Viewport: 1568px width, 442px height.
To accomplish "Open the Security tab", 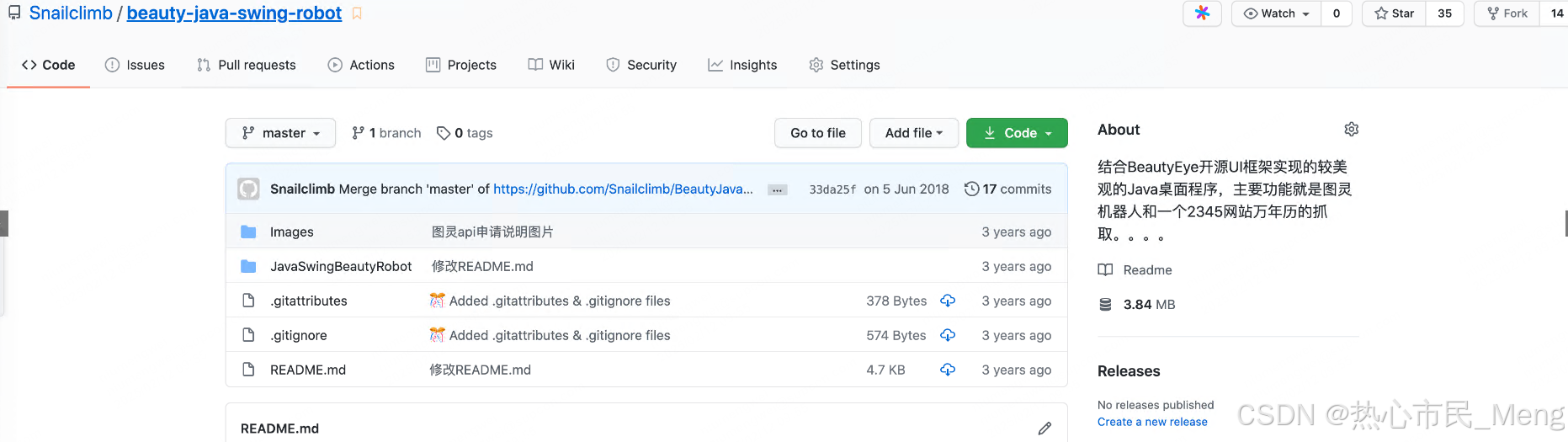I will (x=641, y=65).
